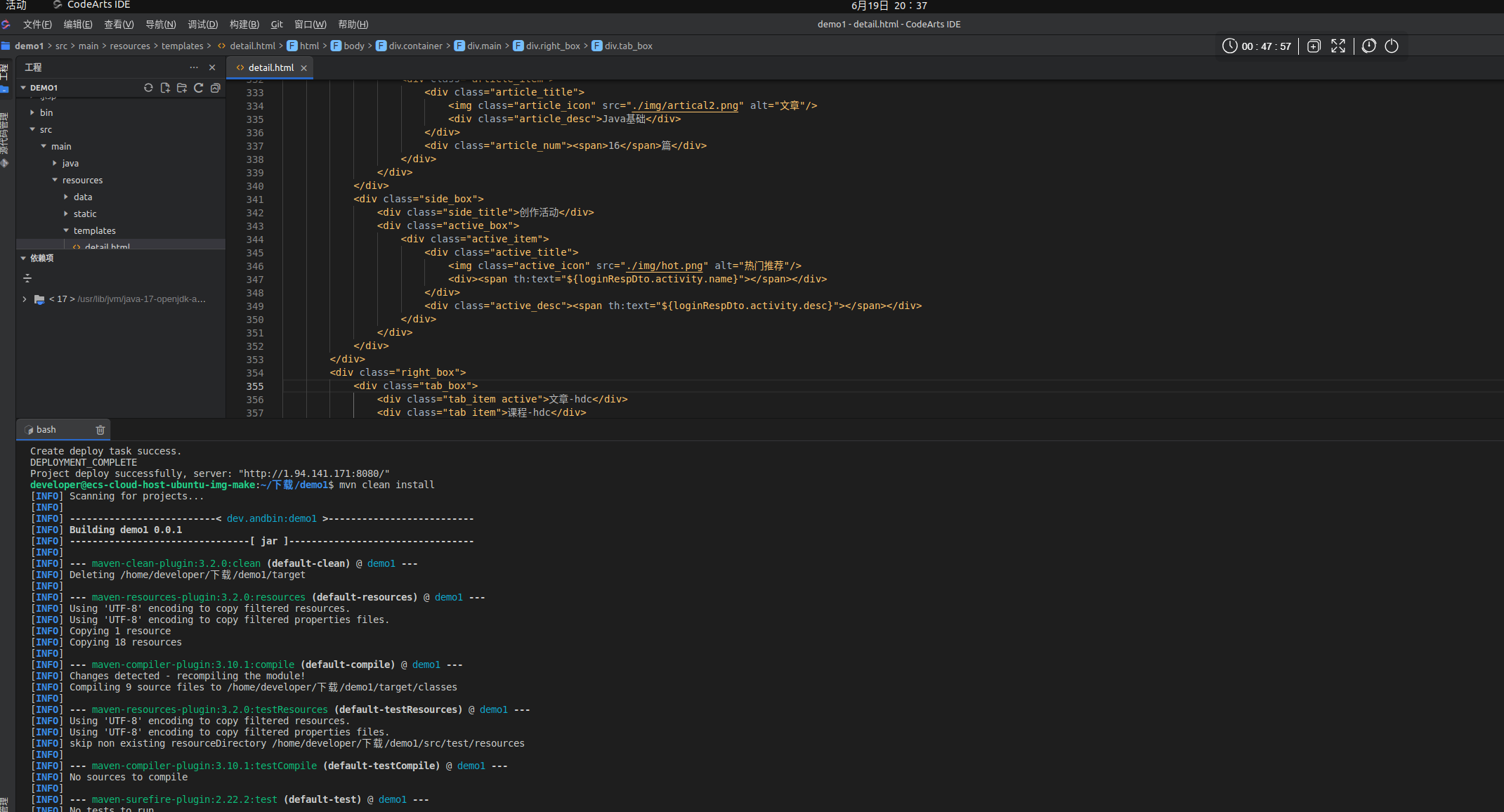Click the new file icon in DEMO1 header

tap(165, 88)
